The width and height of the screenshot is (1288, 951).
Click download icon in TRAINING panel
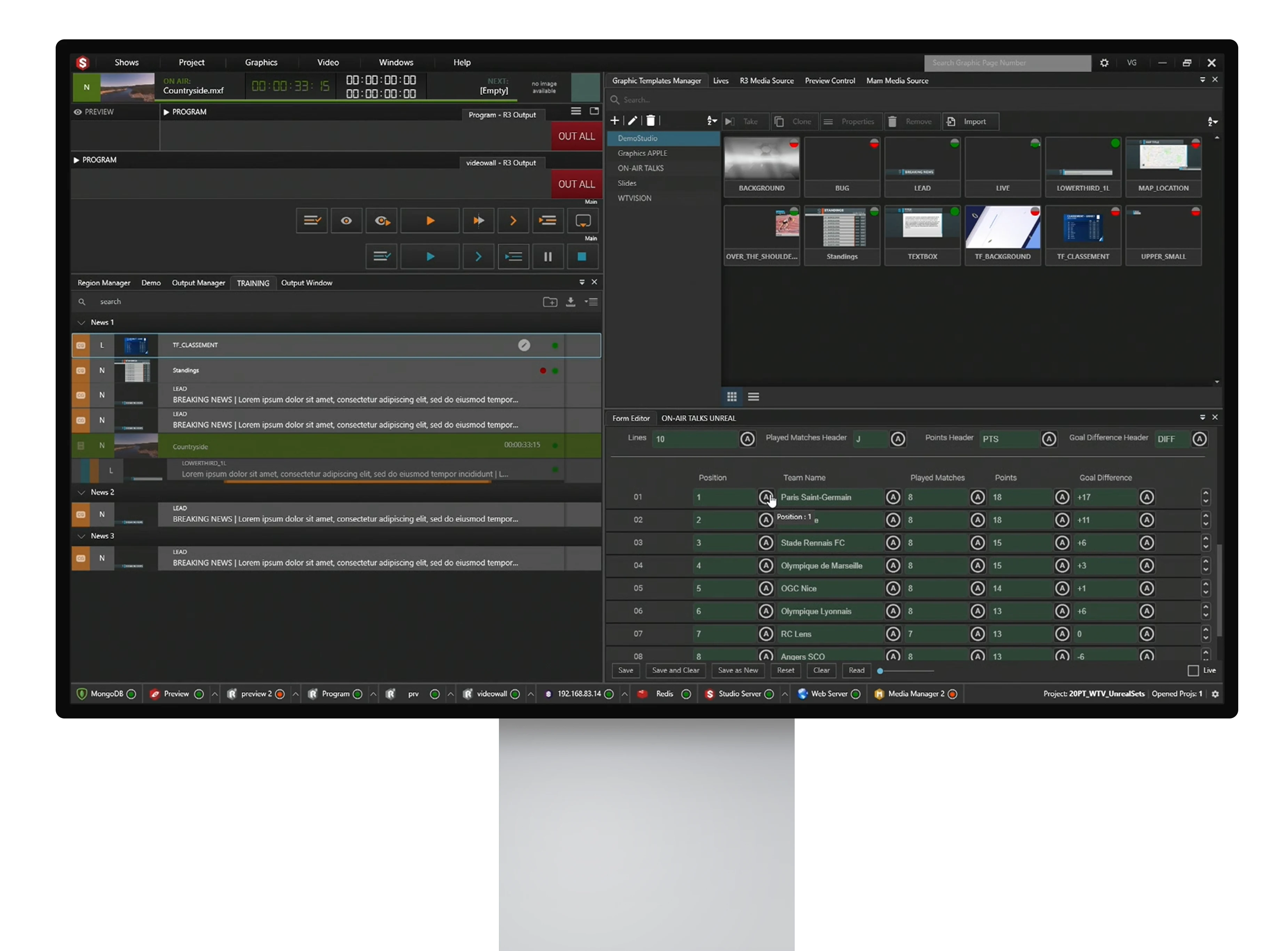coord(571,302)
